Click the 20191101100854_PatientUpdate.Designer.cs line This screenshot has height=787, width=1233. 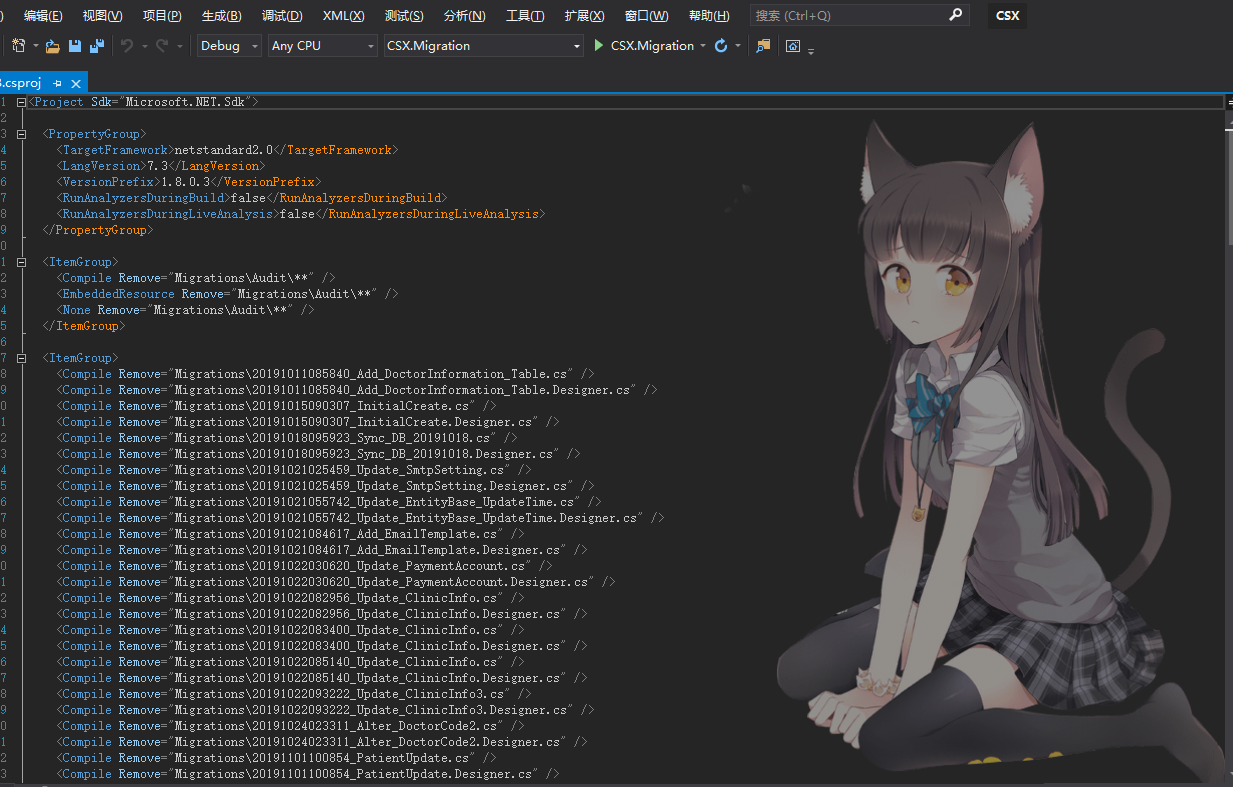pyautogui.click(x=308, y=774)
